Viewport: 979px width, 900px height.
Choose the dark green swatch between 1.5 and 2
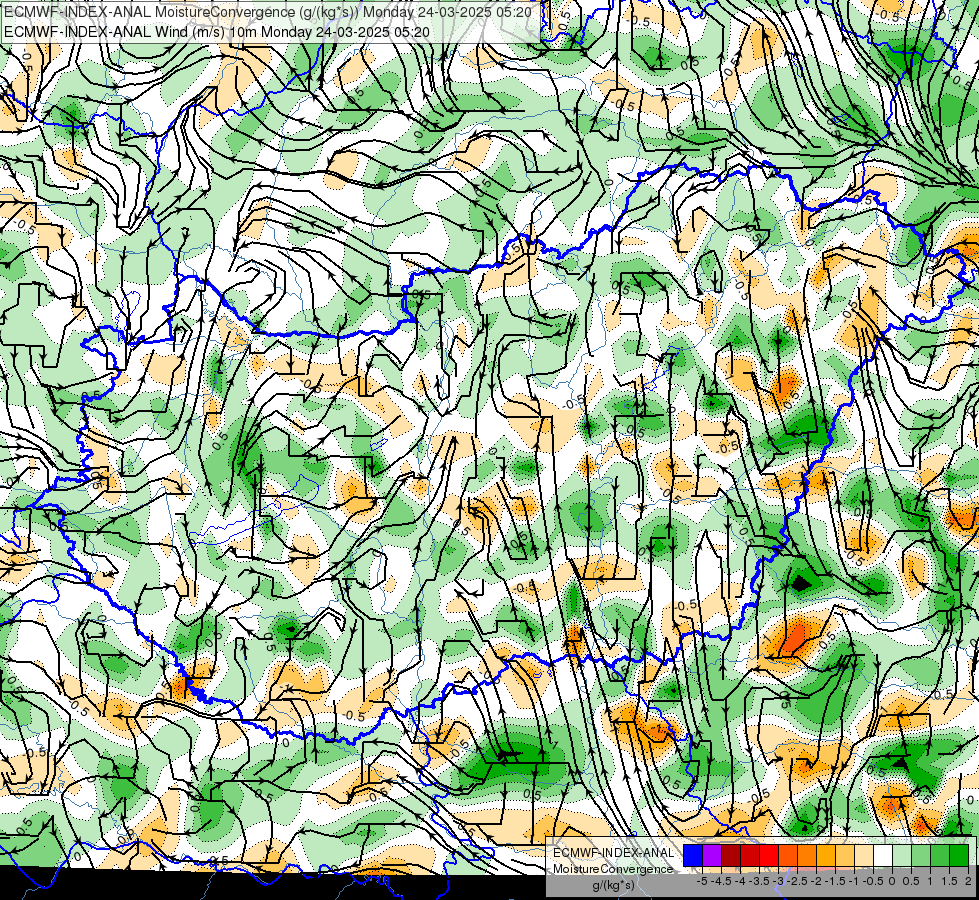(x=959, y=855)
